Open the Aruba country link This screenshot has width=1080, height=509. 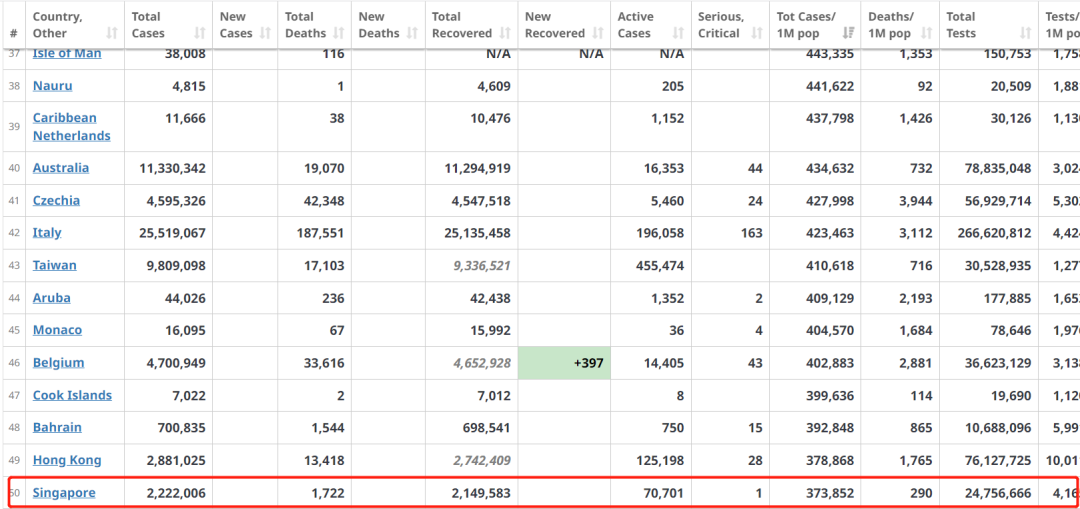(52, 298)
